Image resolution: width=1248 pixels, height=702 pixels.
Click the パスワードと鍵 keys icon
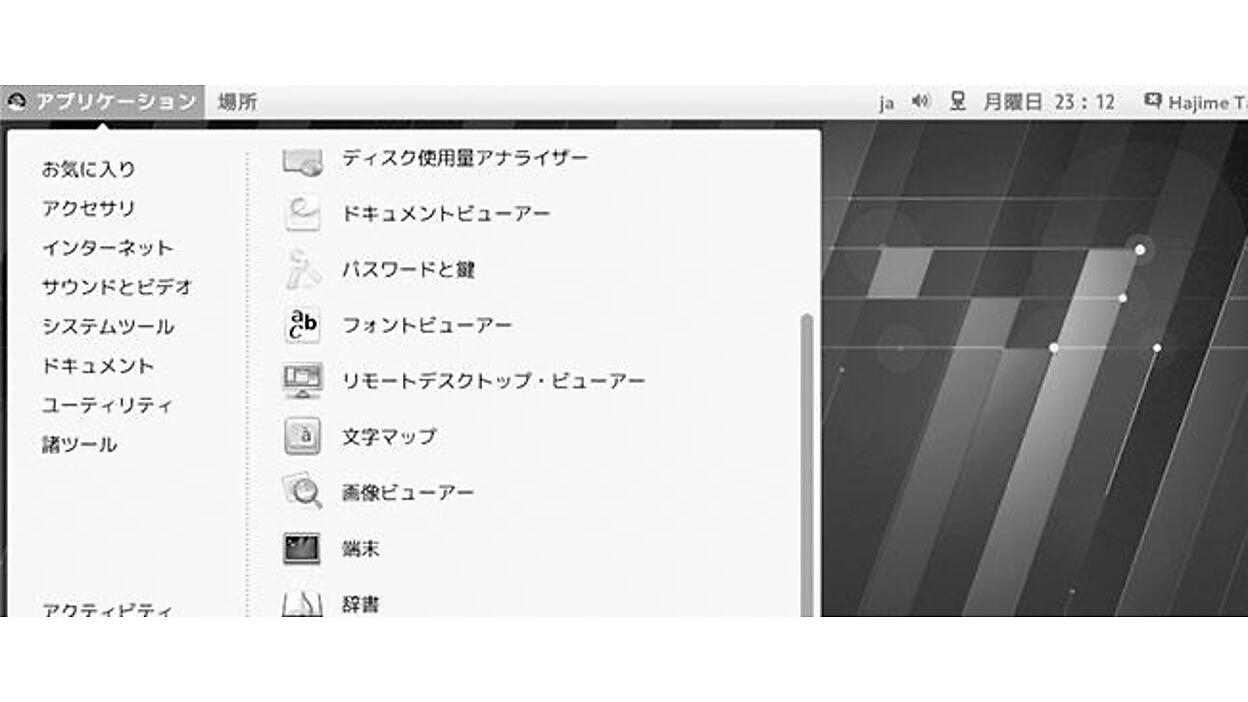[x=302, y=270]
